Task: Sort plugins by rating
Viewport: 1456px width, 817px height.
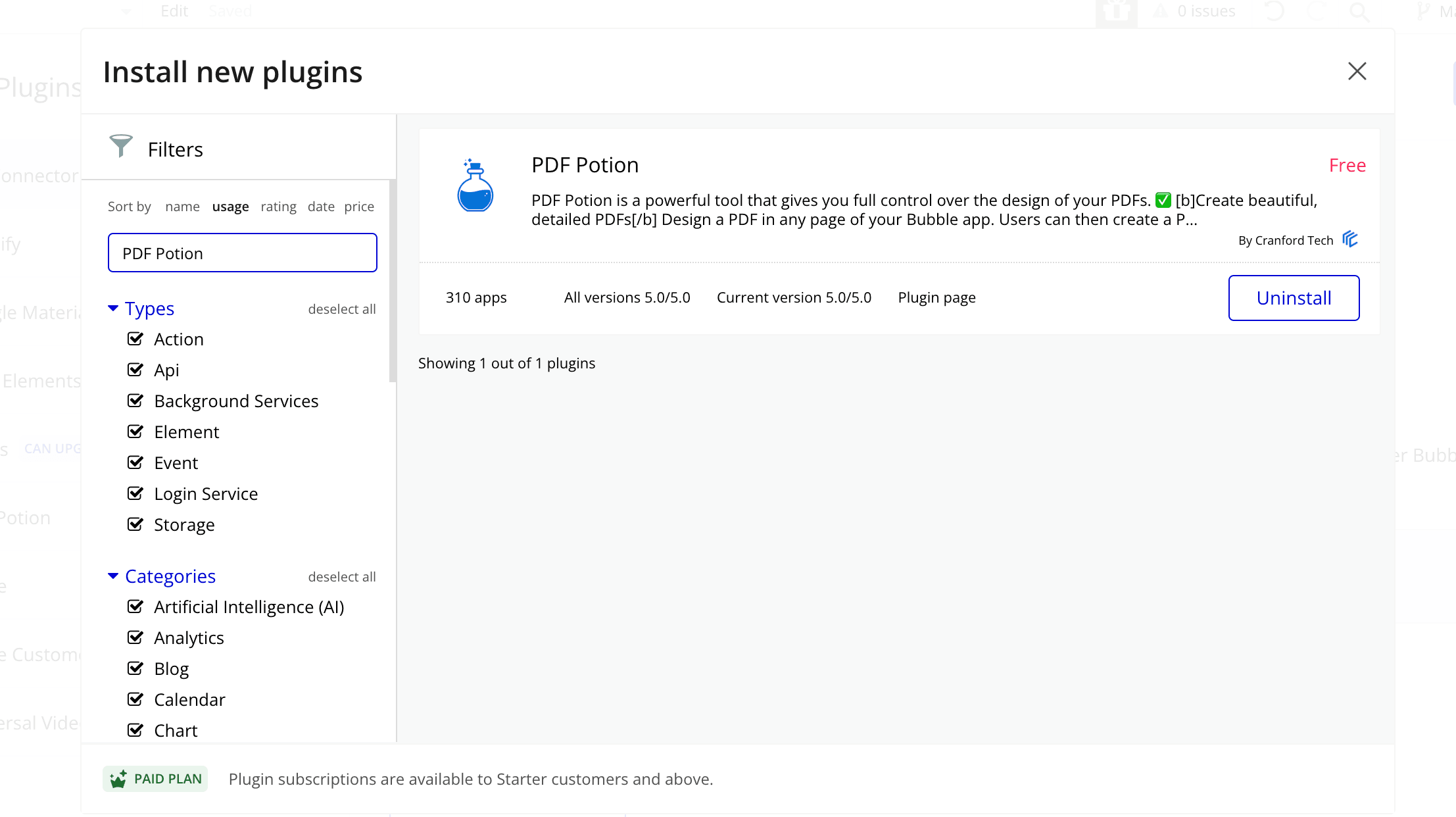Action: coord(278,207)
